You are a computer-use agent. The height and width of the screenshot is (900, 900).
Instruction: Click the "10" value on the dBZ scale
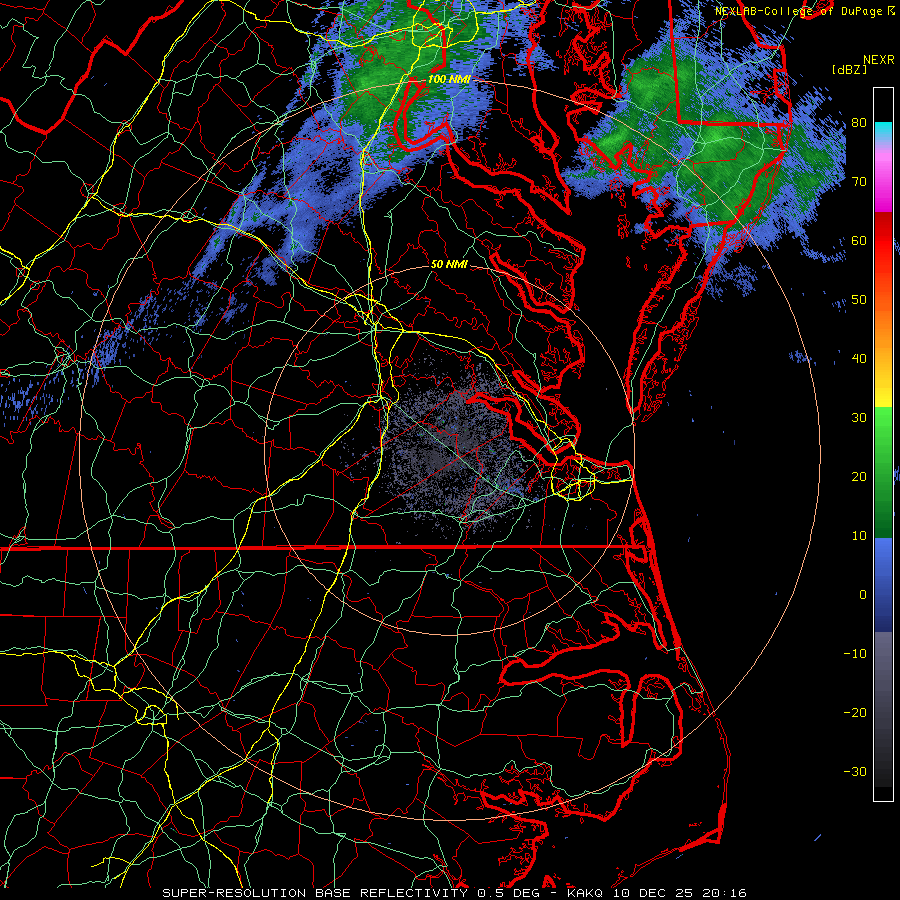pos(859,536)
